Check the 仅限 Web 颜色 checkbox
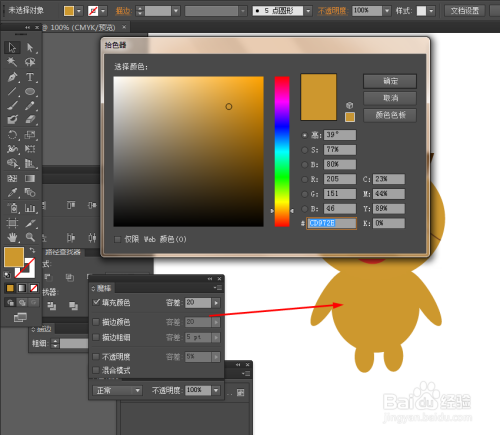The height and width of the screenshot is (435, 500). pos(117,239)
